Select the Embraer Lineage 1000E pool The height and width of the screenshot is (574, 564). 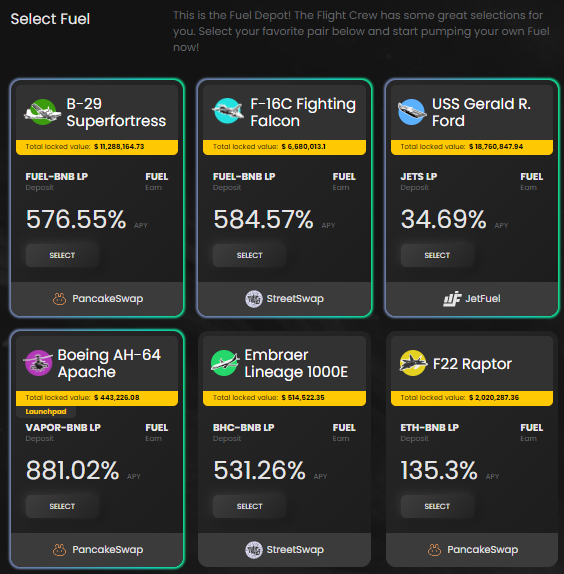tap(249, 506)
